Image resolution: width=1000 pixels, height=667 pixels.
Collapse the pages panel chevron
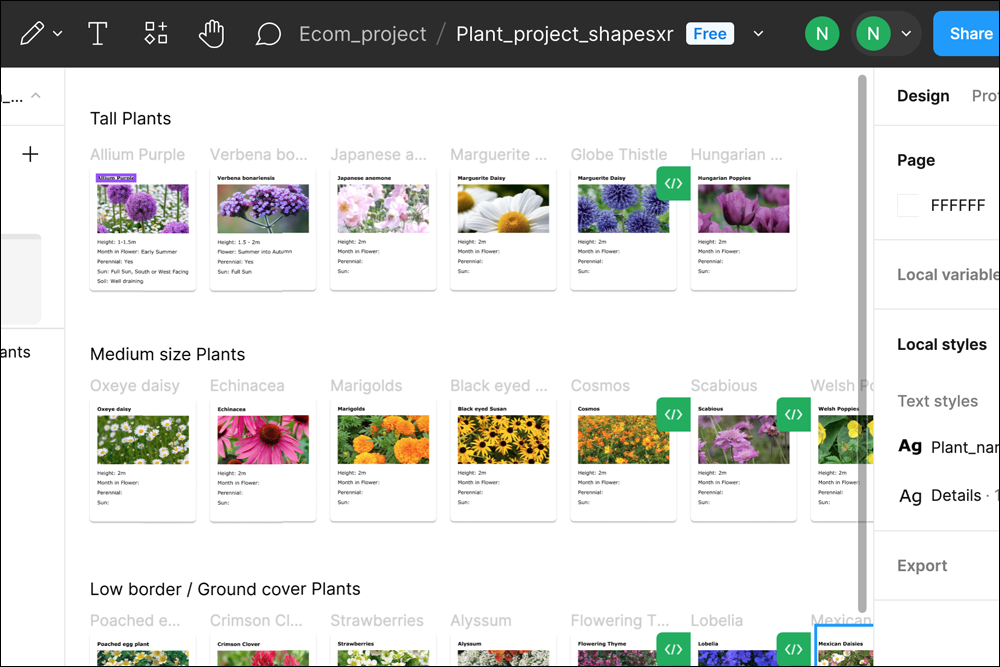point(36,96)
